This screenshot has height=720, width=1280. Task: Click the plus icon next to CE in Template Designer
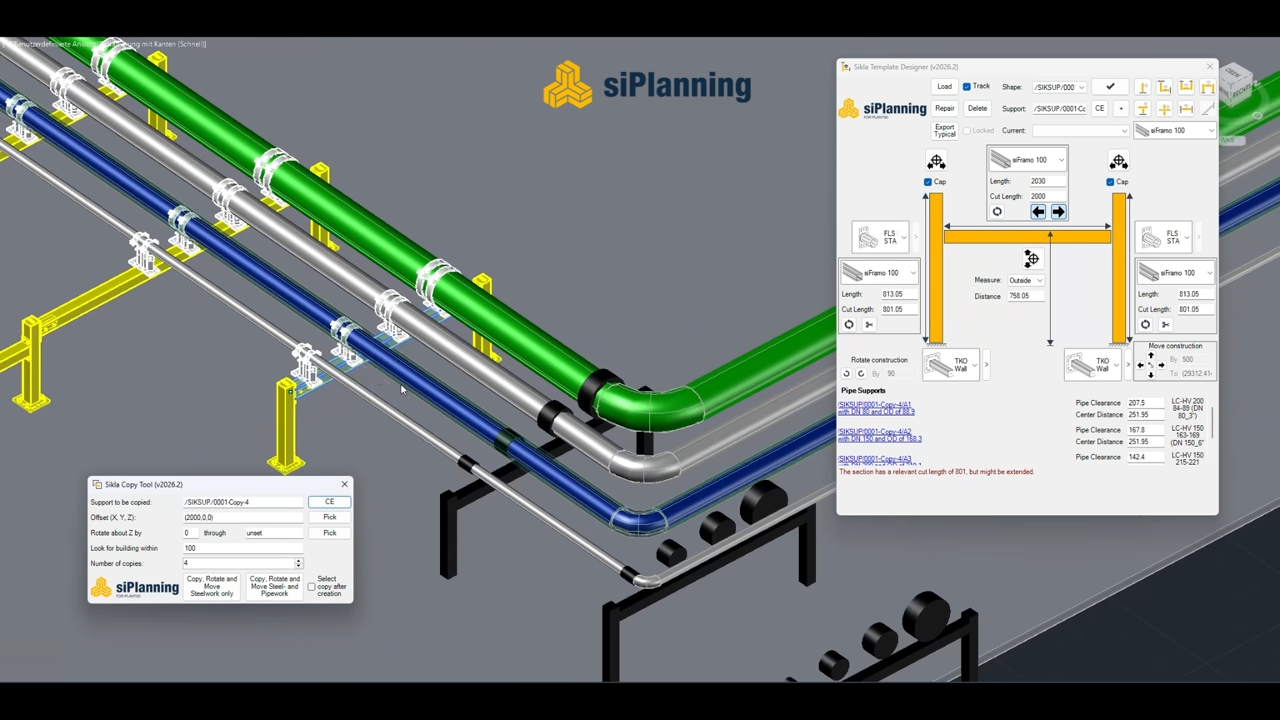tap(1120, 108)
